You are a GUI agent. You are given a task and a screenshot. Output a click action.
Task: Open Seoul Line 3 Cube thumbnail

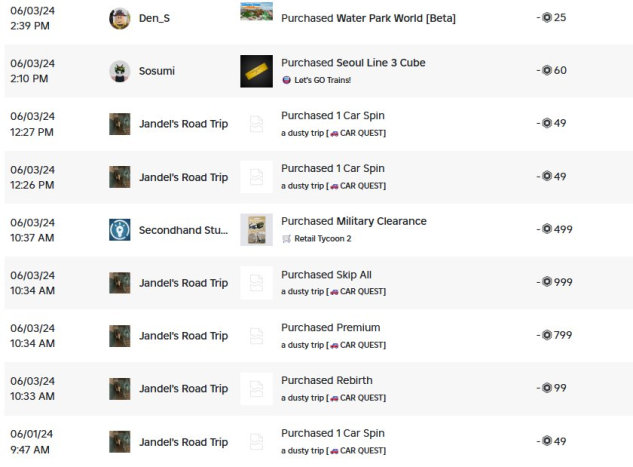257,71
